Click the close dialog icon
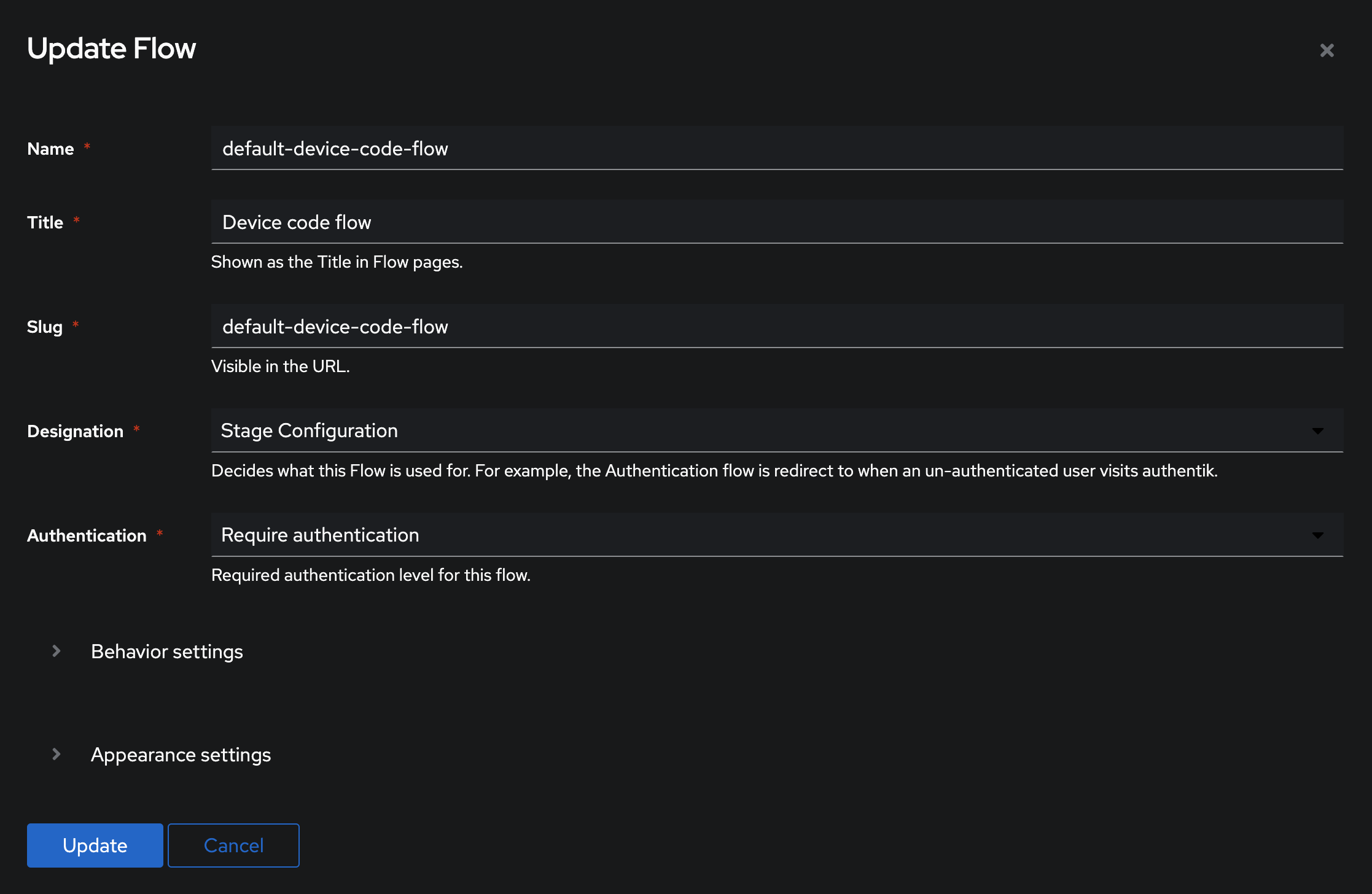Viewport: 1372px width, 894px height. tap(1327, 50)
